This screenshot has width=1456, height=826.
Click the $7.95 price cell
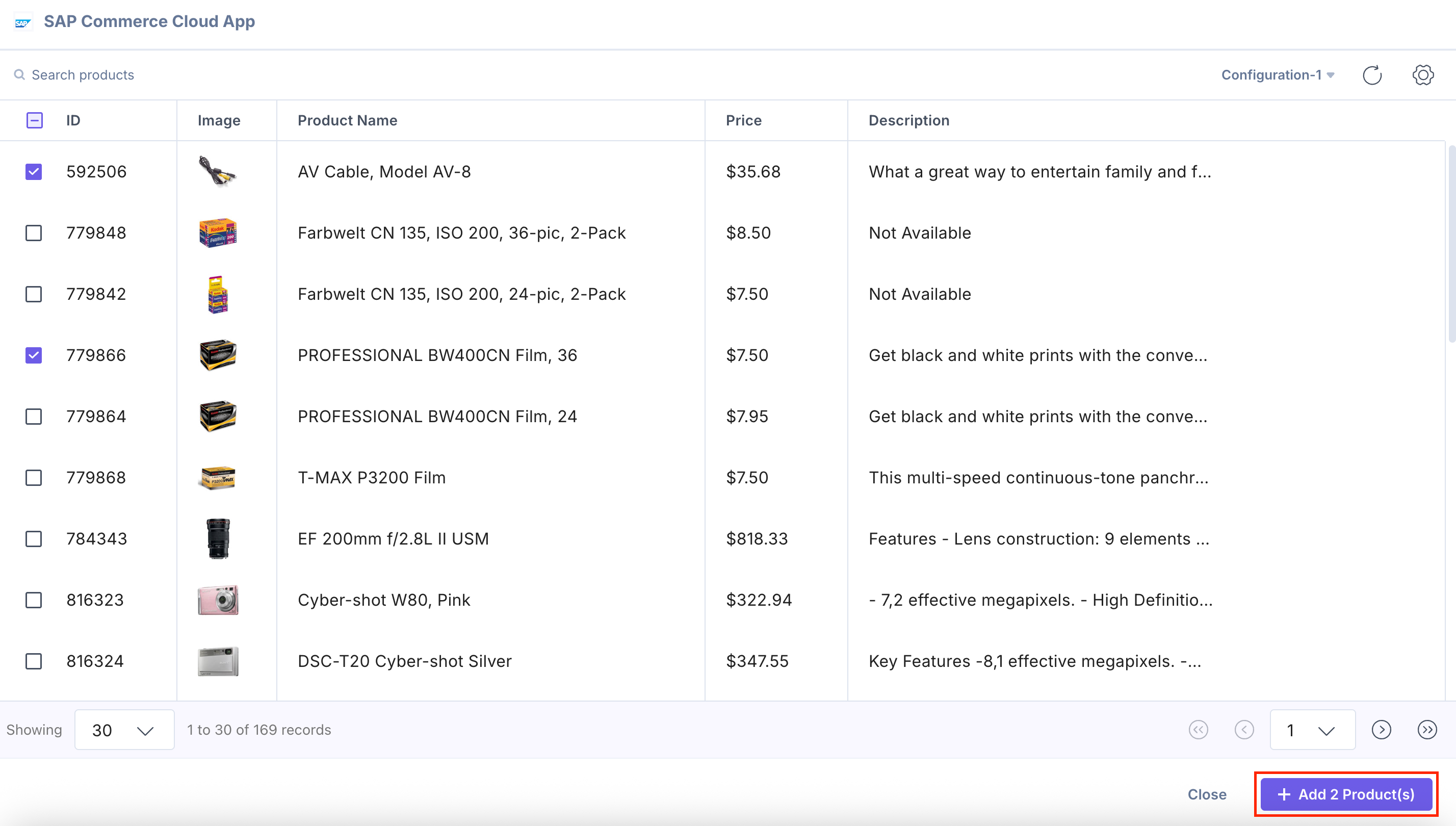pyautogui.click(x=747, y=417)
